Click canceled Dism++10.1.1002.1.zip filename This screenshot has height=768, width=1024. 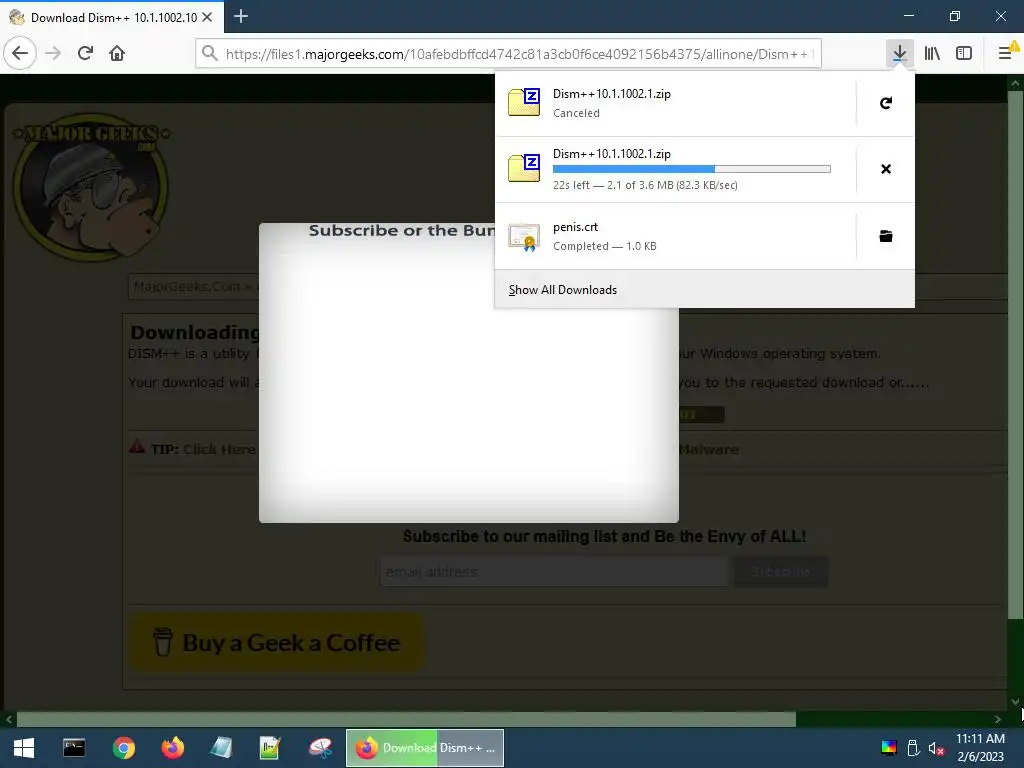pyautogui.click(x=612, y=93)
